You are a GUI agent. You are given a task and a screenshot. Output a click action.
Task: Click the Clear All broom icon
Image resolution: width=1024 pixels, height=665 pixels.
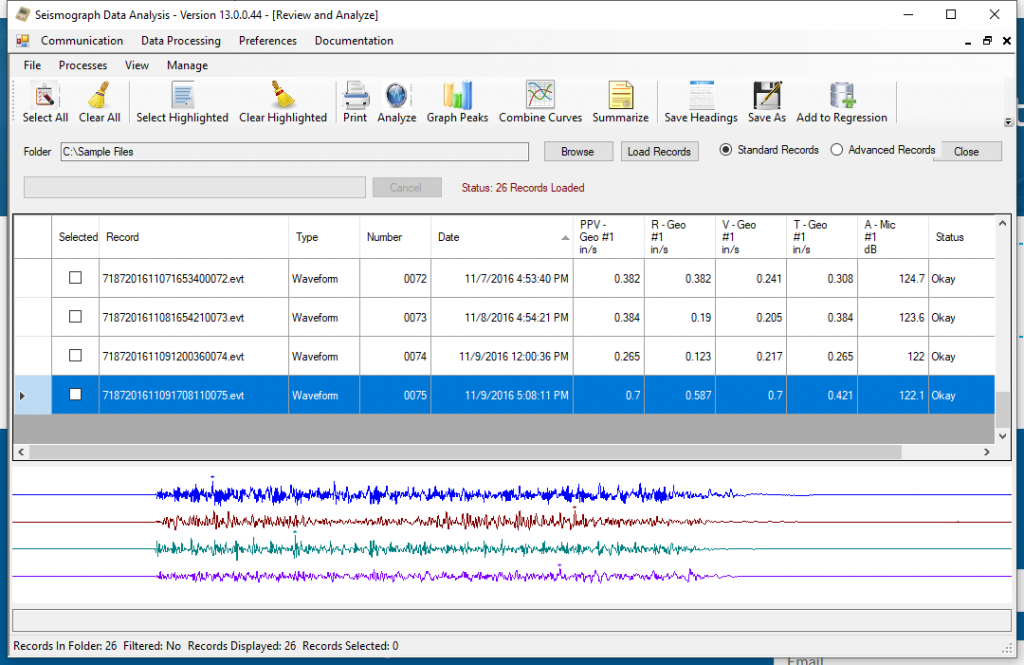pyautogui.click(x=99, y=100)
